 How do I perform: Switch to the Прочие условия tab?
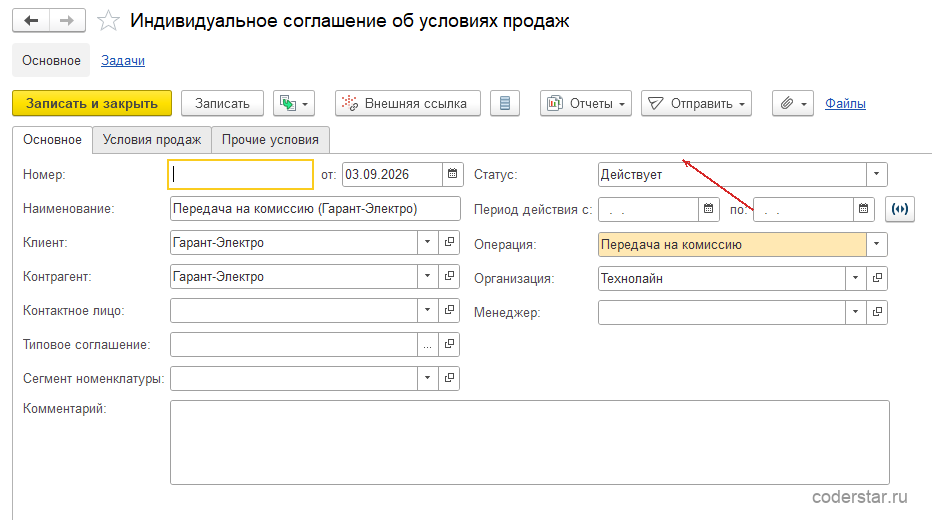coord(270,140)
